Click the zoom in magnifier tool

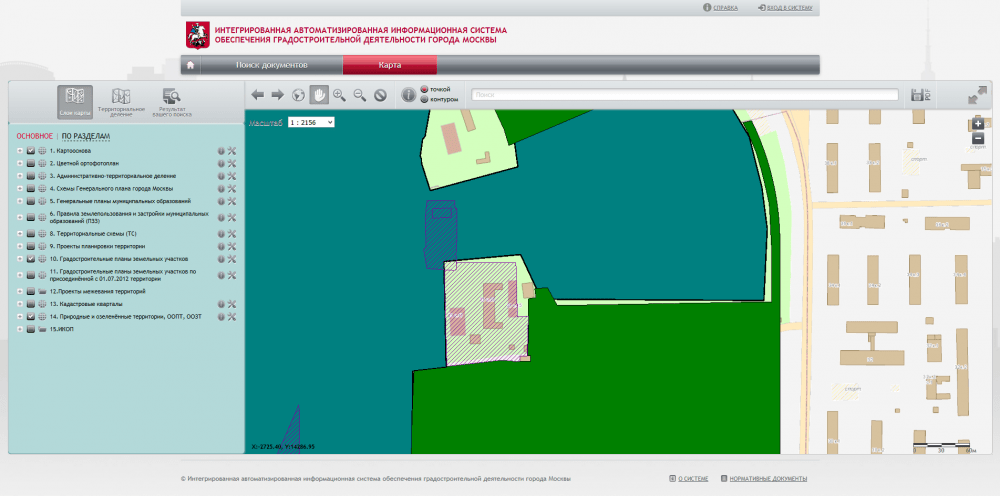coord(339,95)
